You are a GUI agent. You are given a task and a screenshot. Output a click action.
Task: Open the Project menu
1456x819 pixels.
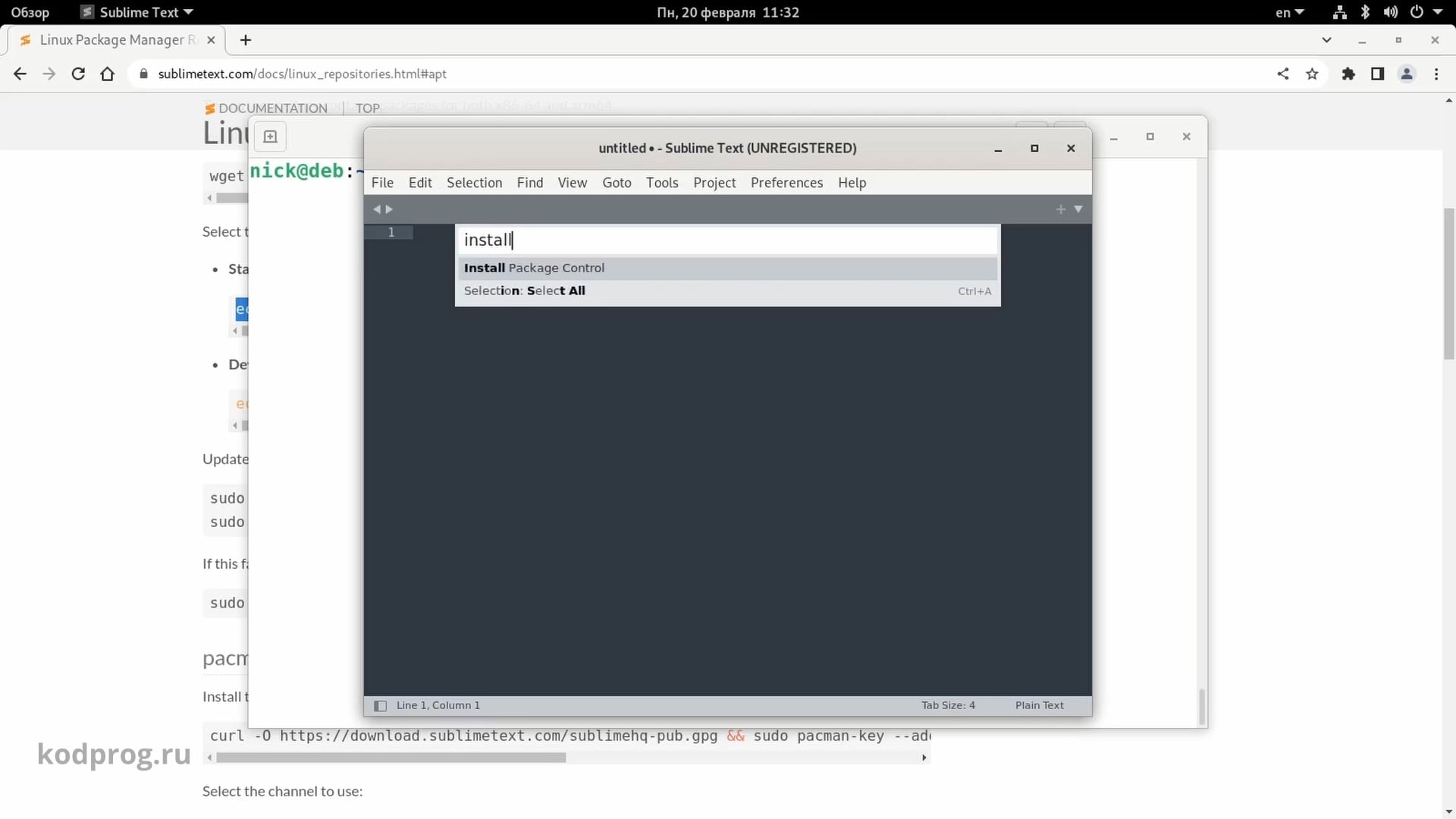tap(714, 183)
